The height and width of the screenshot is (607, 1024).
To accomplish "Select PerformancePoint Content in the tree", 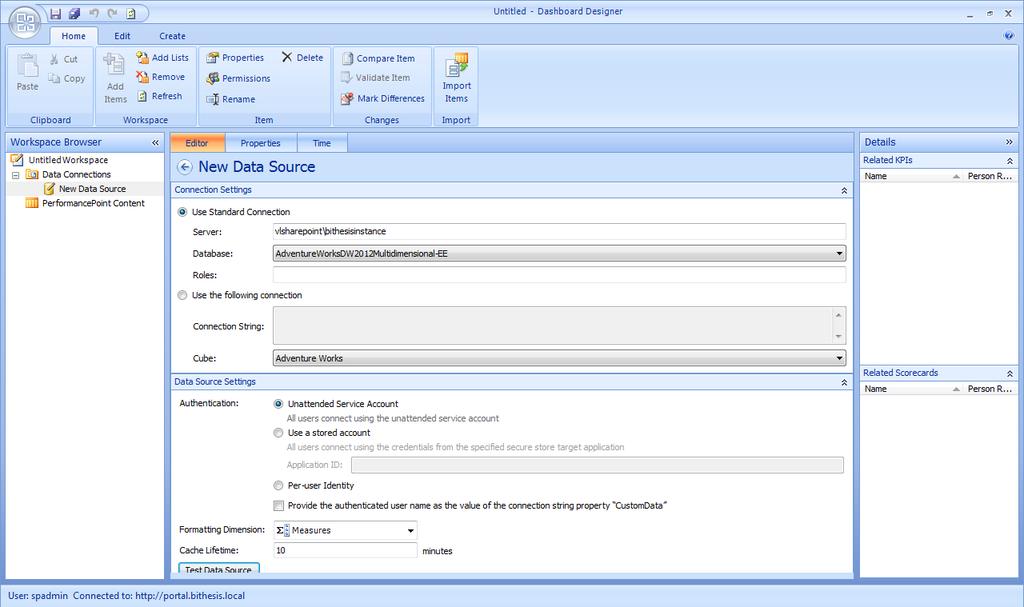I will point(93,203).
